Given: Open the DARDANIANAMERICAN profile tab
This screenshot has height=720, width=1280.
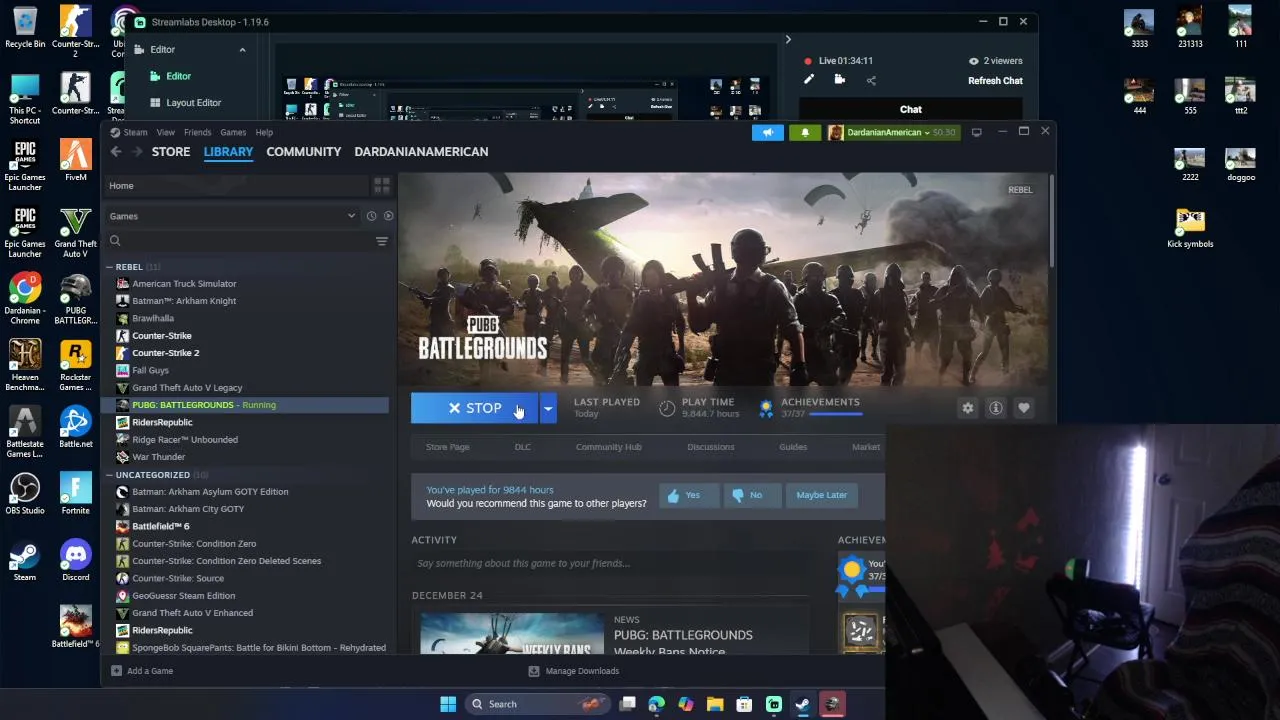Looking at the screenshot, I should click(421, 151).
